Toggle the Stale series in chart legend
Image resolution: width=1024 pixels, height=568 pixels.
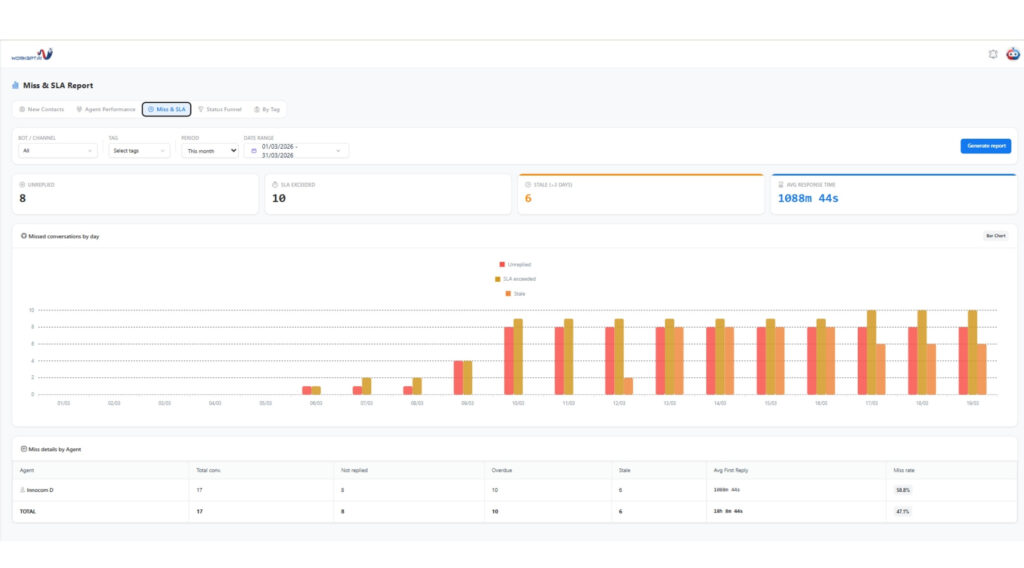(x=516, y=294)
